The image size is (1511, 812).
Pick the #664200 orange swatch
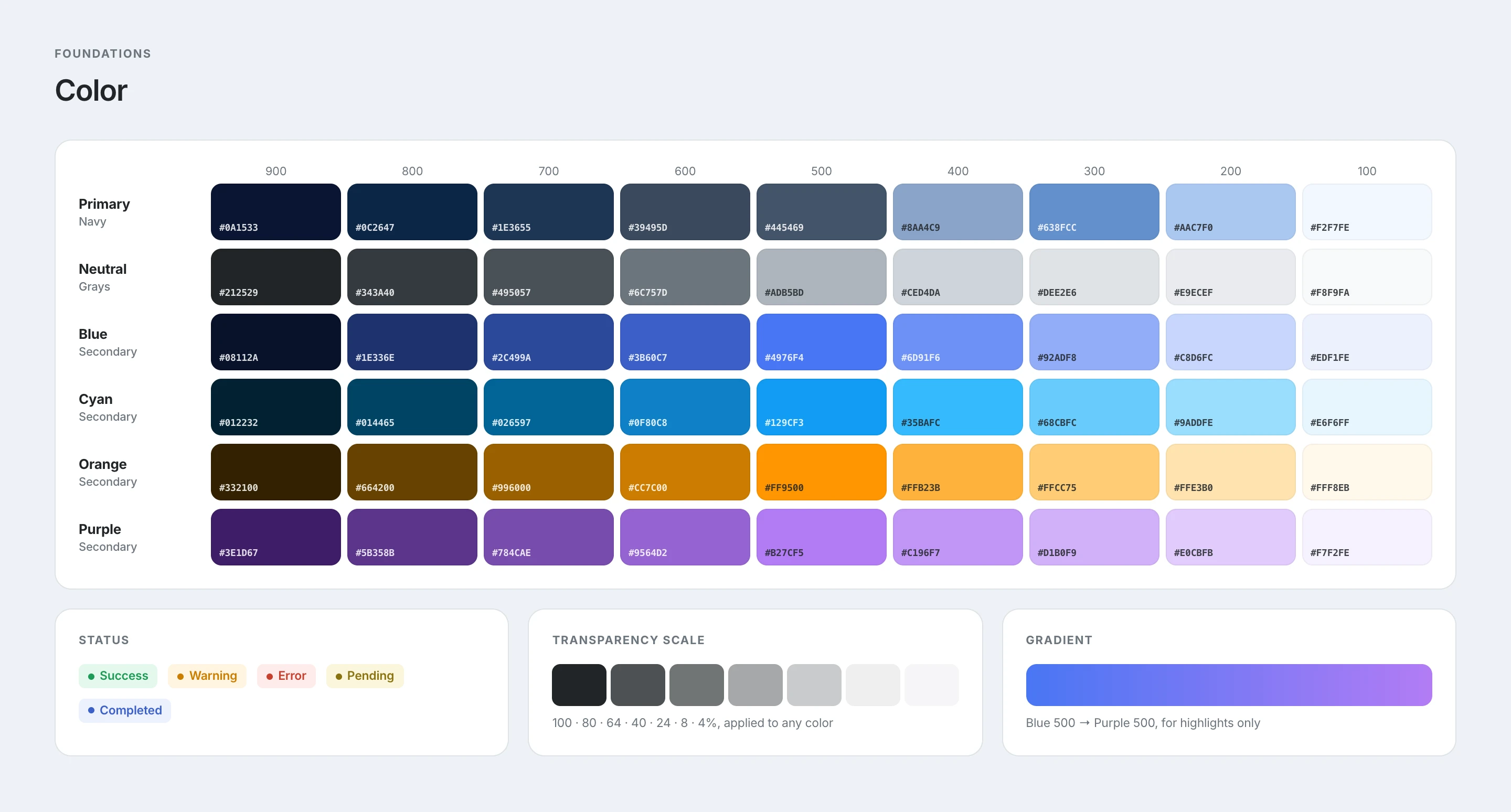coord(412,472)
